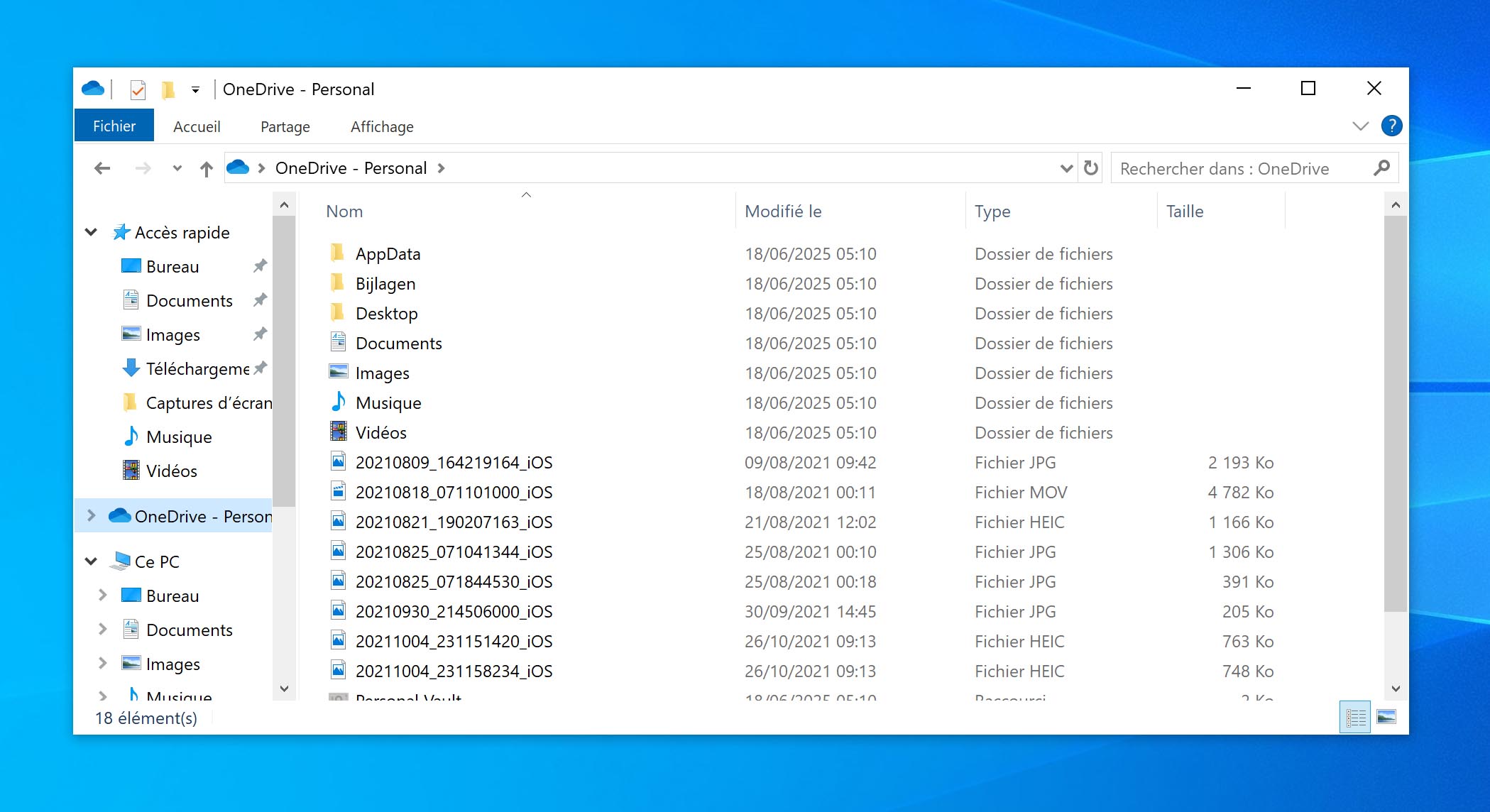Viewport: 1490px width, 812px height.
Task: Open Bureau under Accès rapide
Action: click(x=172, y=267)
